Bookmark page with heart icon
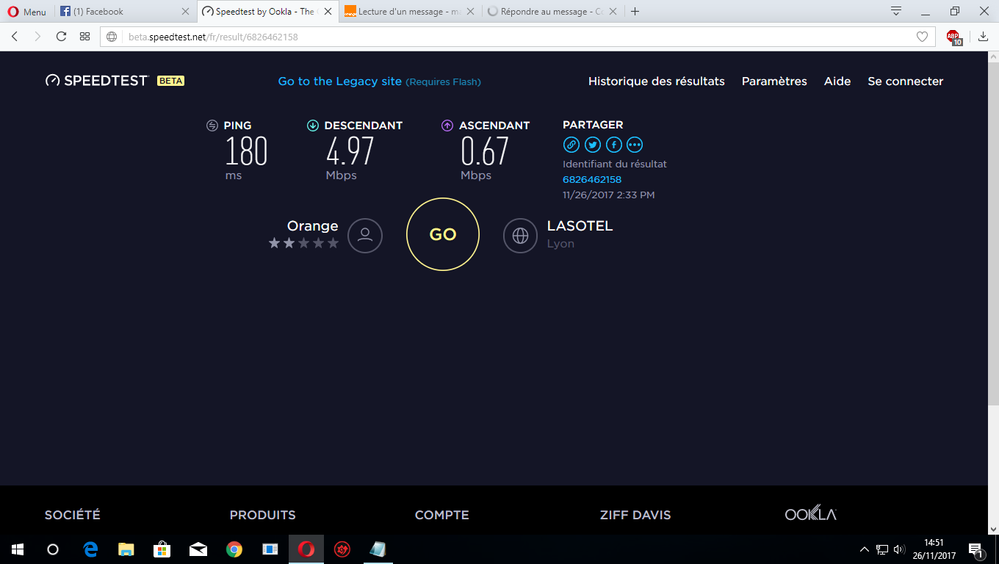 922,37
